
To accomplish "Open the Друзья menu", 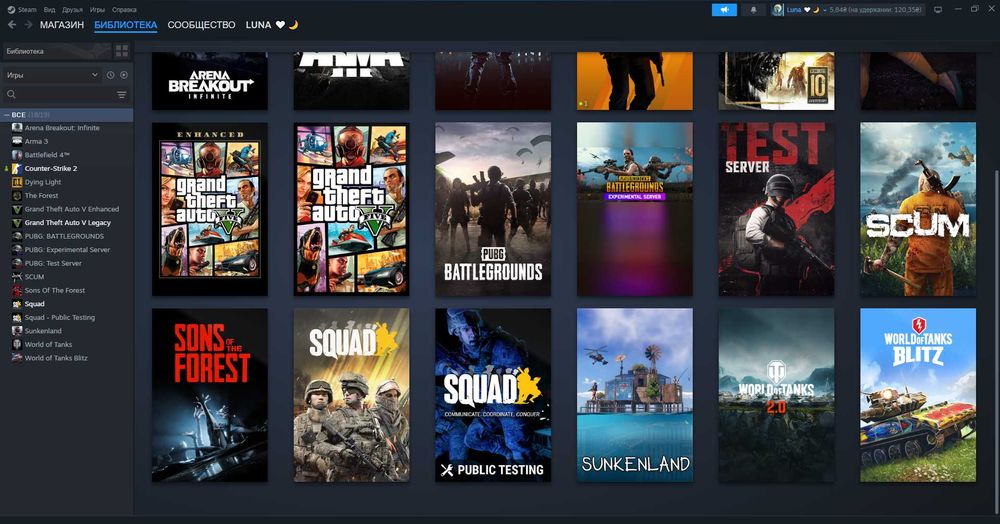I will click(x=72, y=10).
